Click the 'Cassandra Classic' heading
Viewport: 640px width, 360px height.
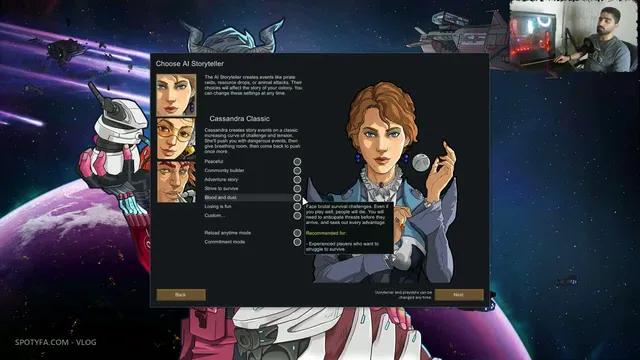[240, 119]
